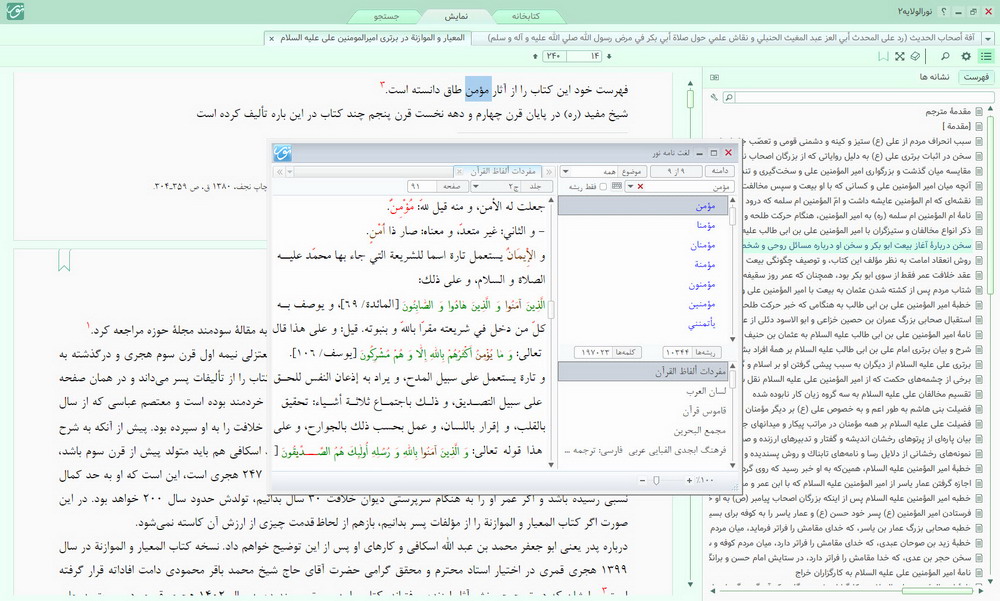
Task: Click the panel layout icon beside نشانه ها
Action: click(714, 77)
